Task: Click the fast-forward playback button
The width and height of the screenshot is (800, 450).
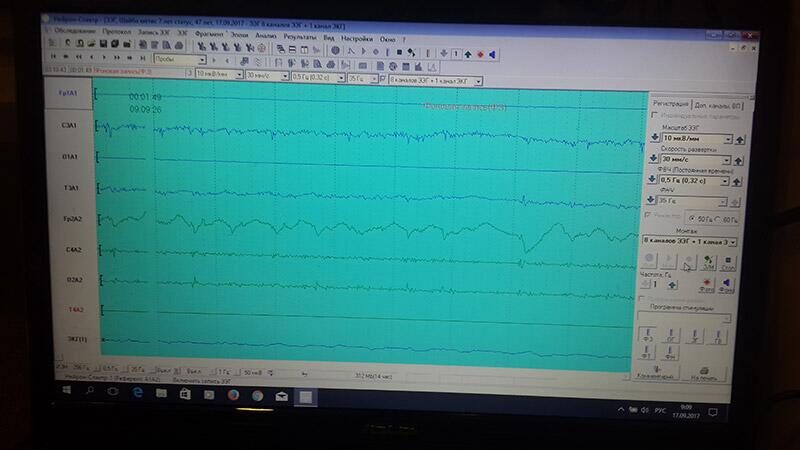Action: coord(117,58)
